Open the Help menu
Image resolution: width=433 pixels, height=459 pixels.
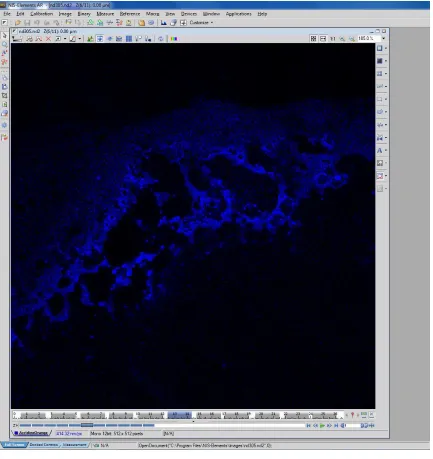262,14
